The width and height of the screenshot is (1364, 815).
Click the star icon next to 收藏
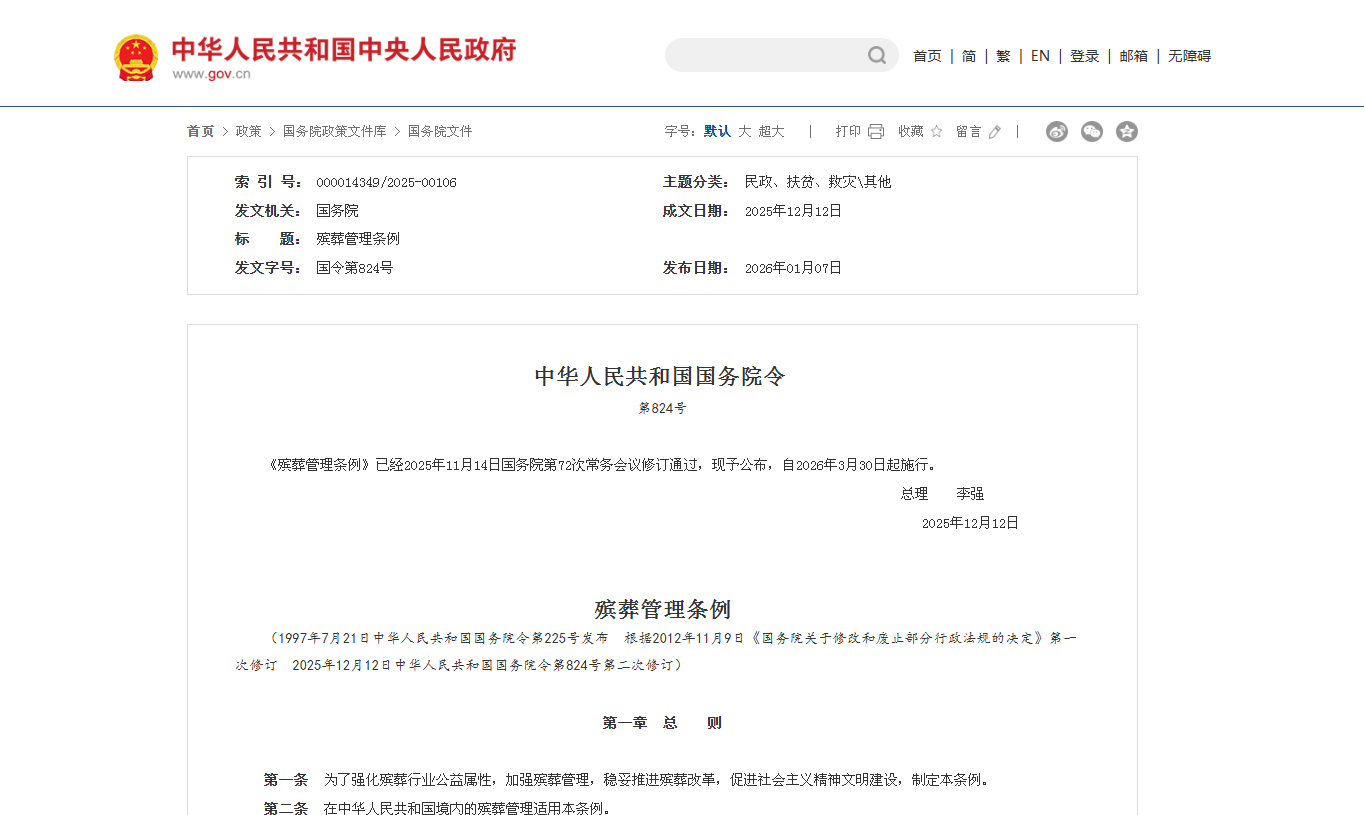coord(936,131)
